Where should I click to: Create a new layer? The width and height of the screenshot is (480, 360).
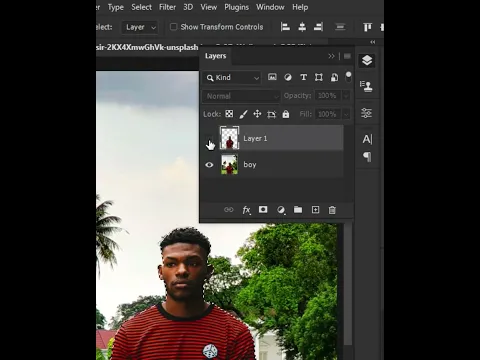pyautogui.click(x=315, y=210)
